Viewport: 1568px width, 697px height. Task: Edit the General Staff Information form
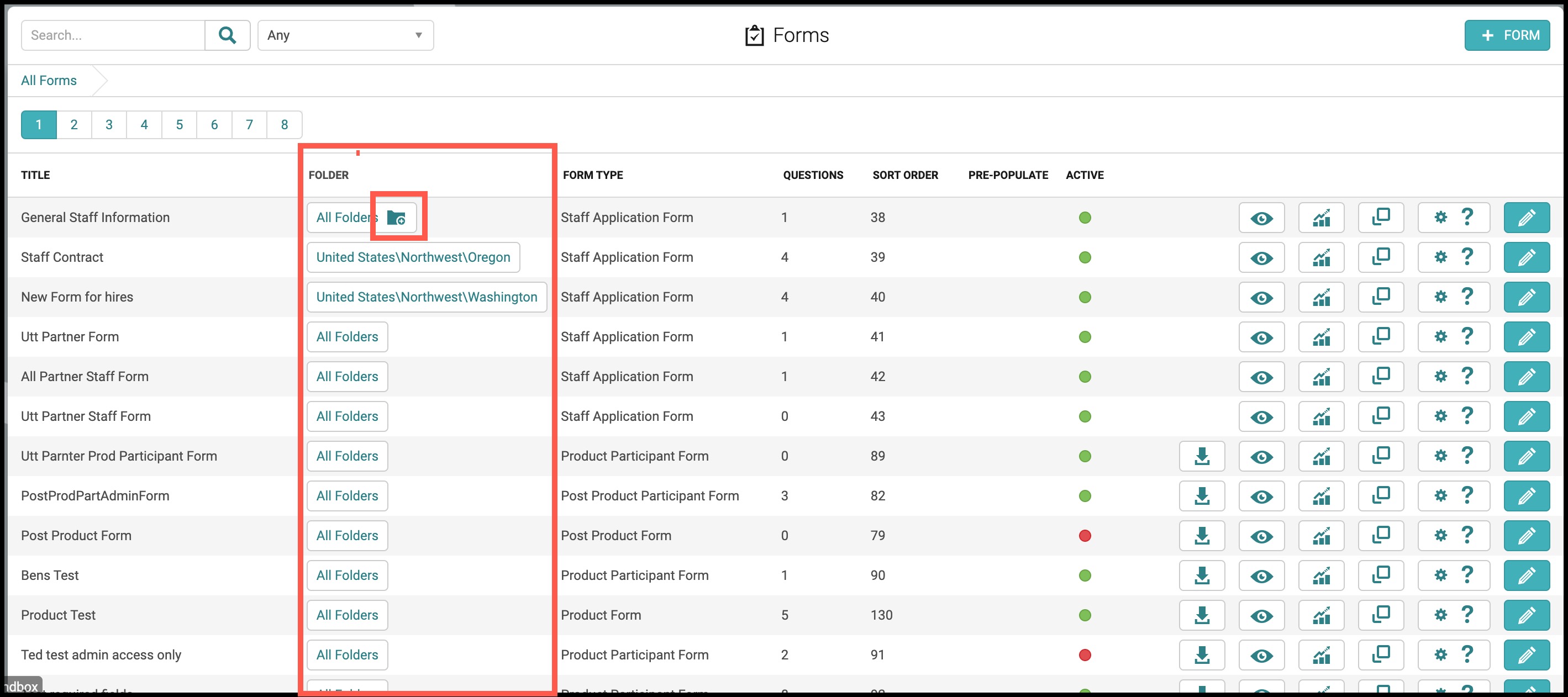pyautogui.click(x=1527, y=218)
